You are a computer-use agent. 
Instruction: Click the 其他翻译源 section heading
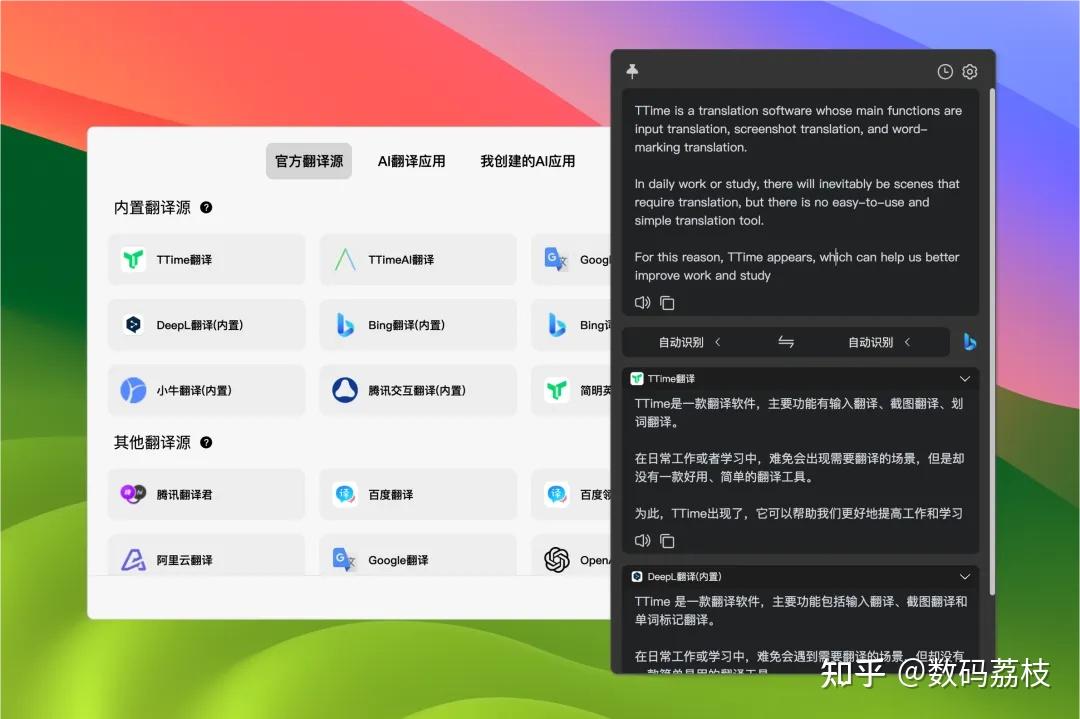pyautogui.click(x=152, y=442)
